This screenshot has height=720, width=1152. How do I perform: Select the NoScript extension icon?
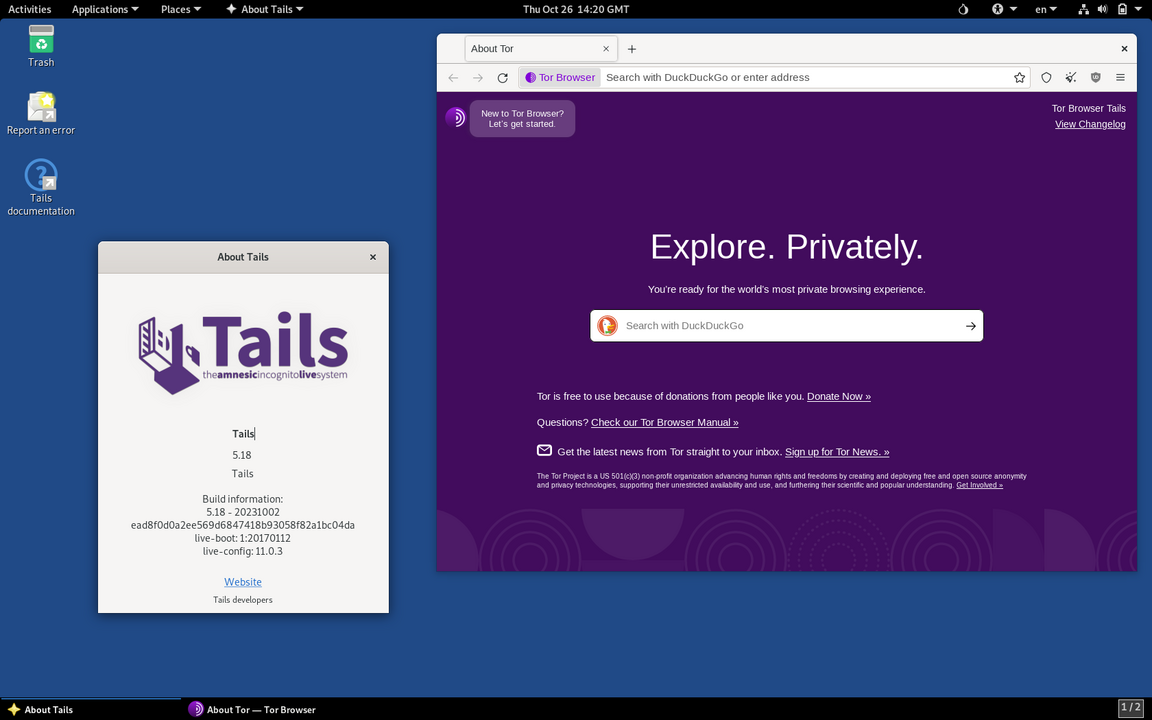[1095, 77]
